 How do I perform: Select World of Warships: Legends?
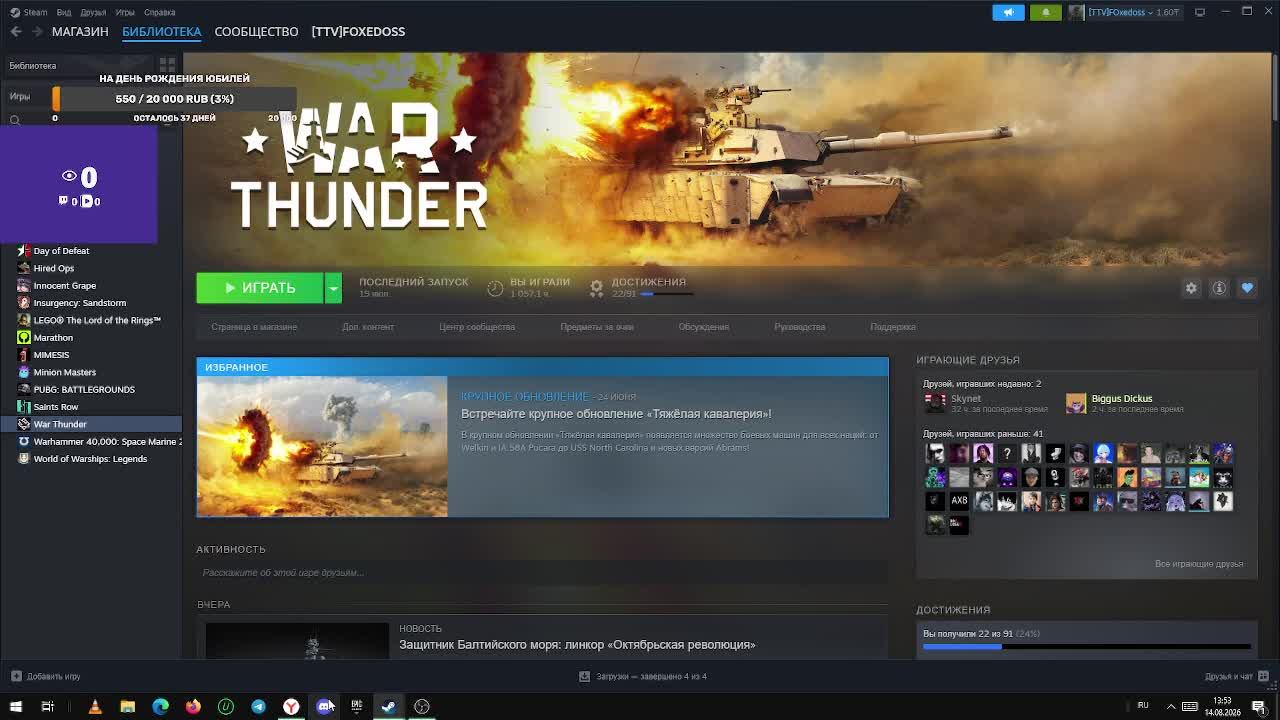coord(91,459)
